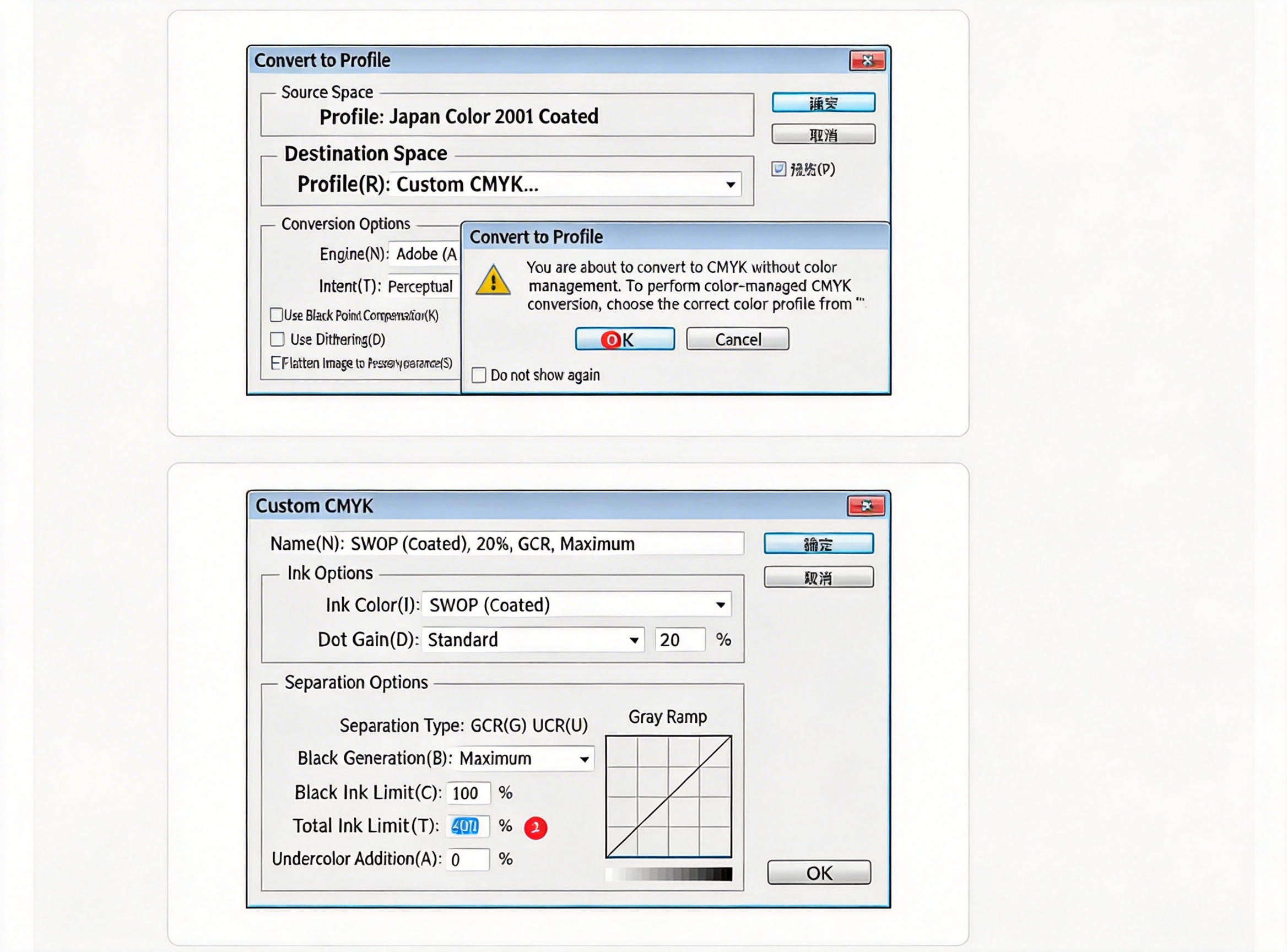Click OK in the warning dialog
This screenshot has height=952, width=1287.
pyautogui.click(x=625, y=339)
